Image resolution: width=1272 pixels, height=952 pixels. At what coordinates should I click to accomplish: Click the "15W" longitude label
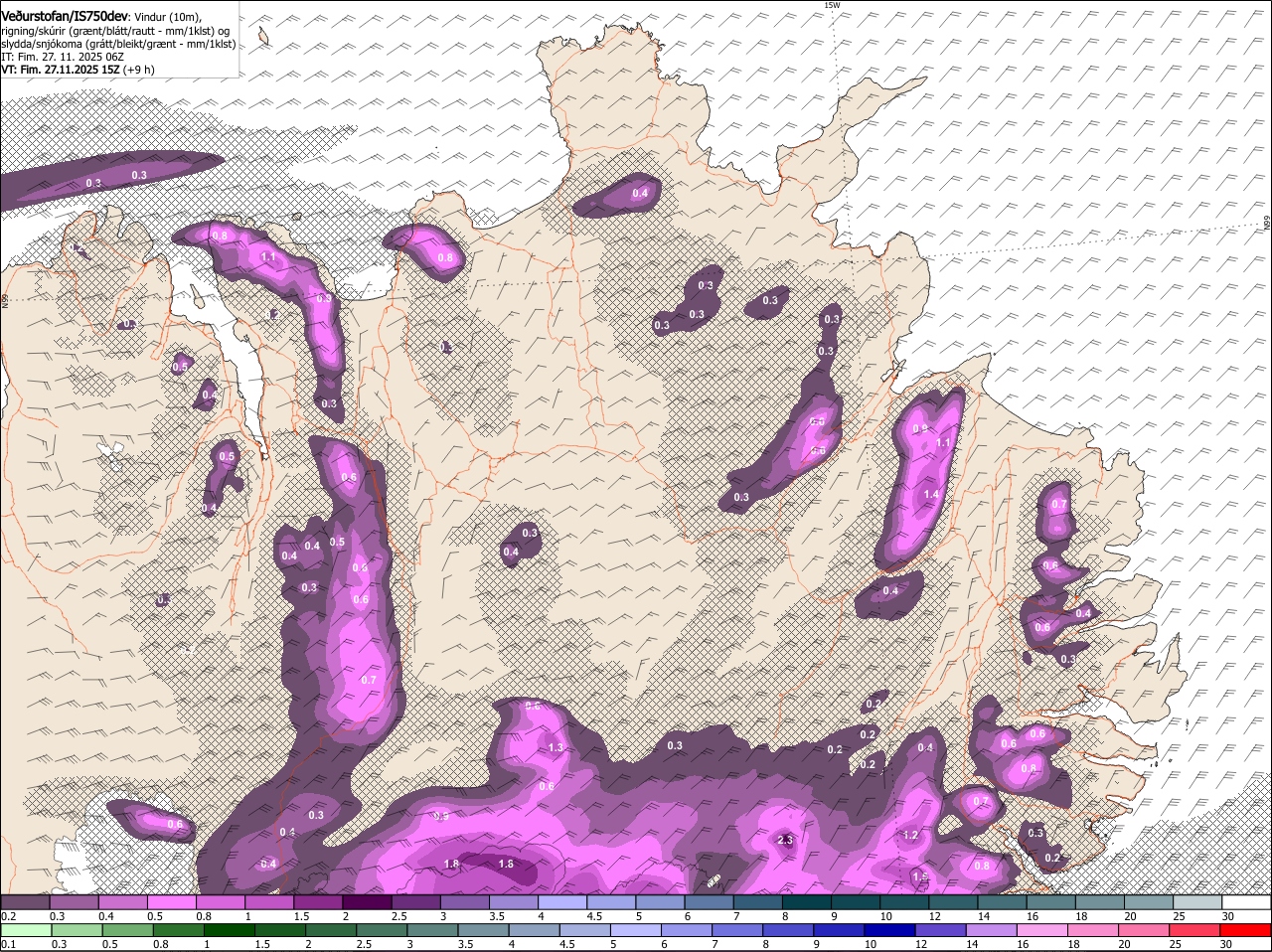point(832,6)
